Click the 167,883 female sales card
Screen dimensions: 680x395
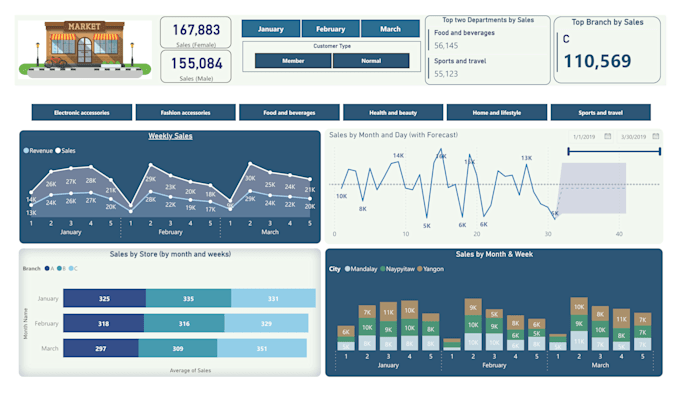tap(196, 32)
